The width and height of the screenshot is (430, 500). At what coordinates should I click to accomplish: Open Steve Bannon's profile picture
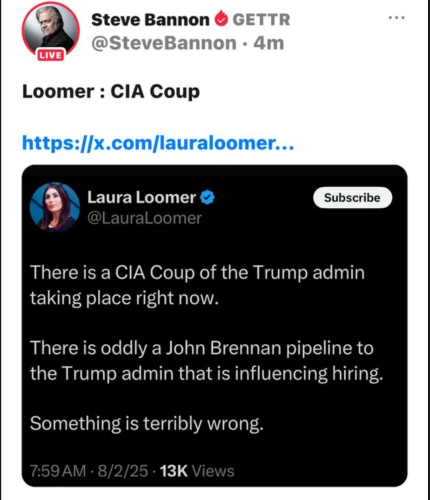click(50, 31)
